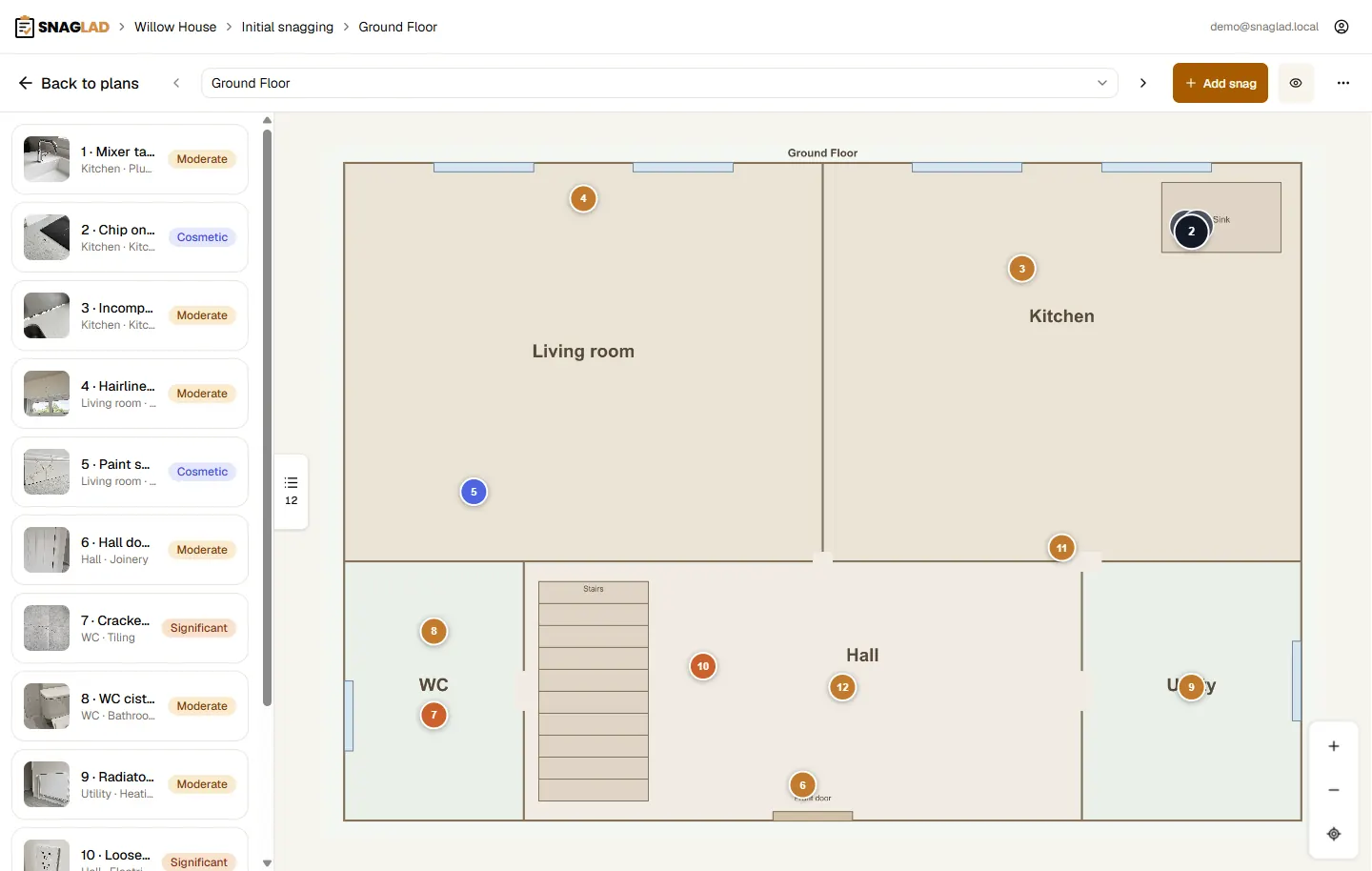Click the scroll down arrow of snag list

coord(268,863)
